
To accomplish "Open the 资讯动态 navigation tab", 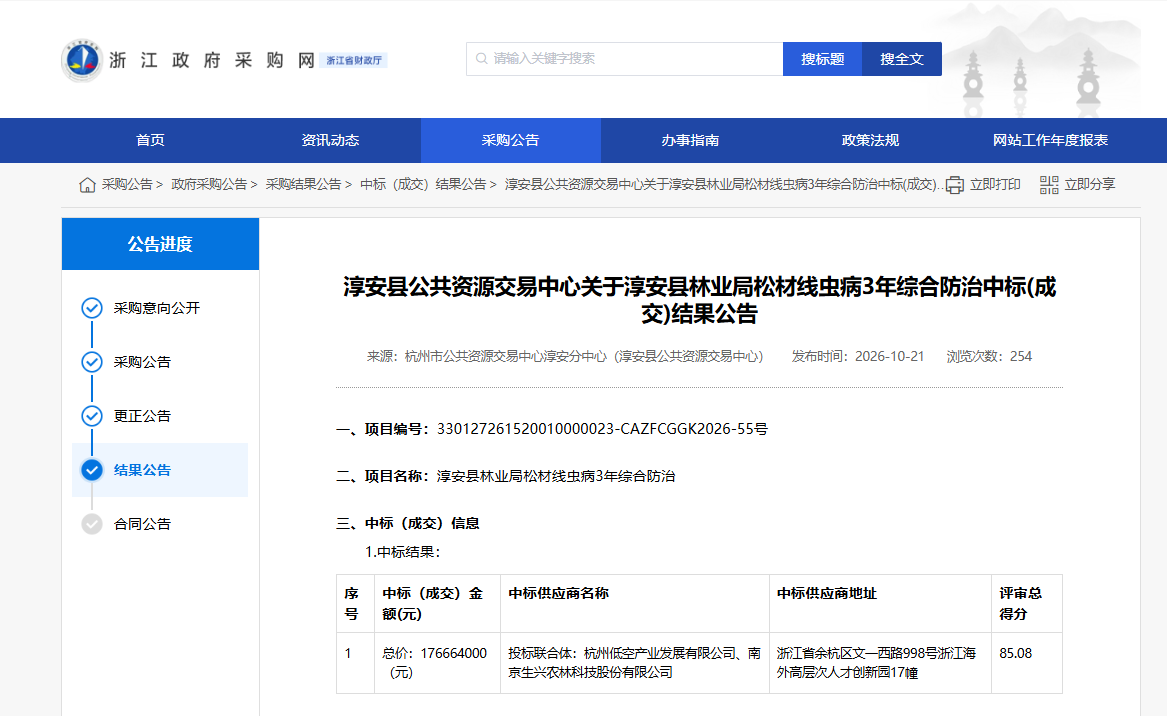I will tap(330, 140).
